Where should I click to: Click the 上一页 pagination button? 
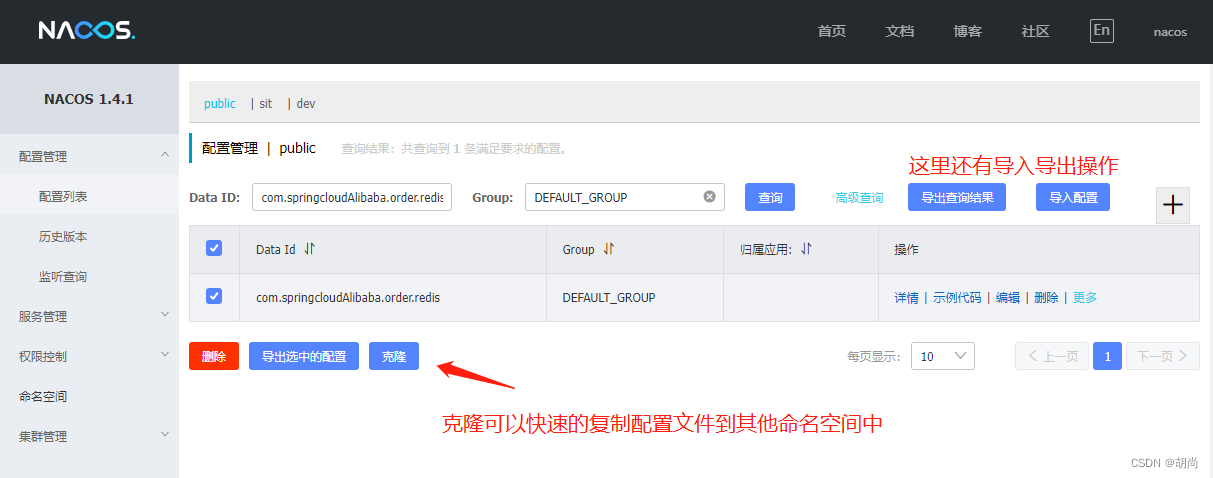1052,356
